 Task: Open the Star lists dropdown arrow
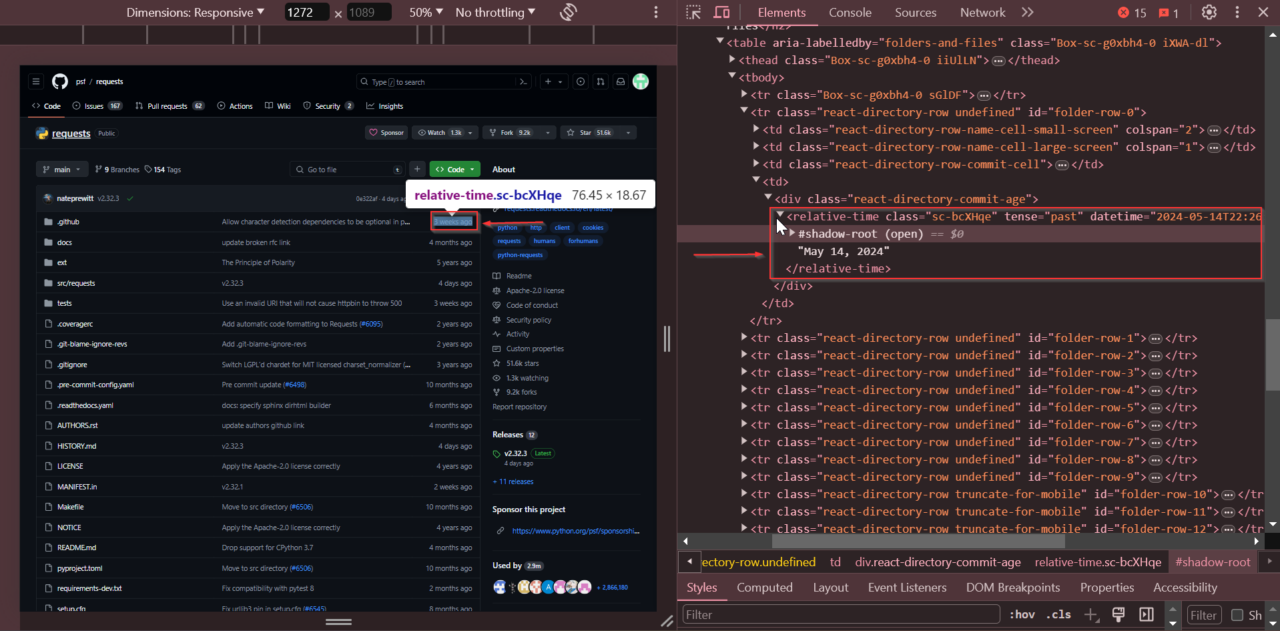tap(628, 132)
